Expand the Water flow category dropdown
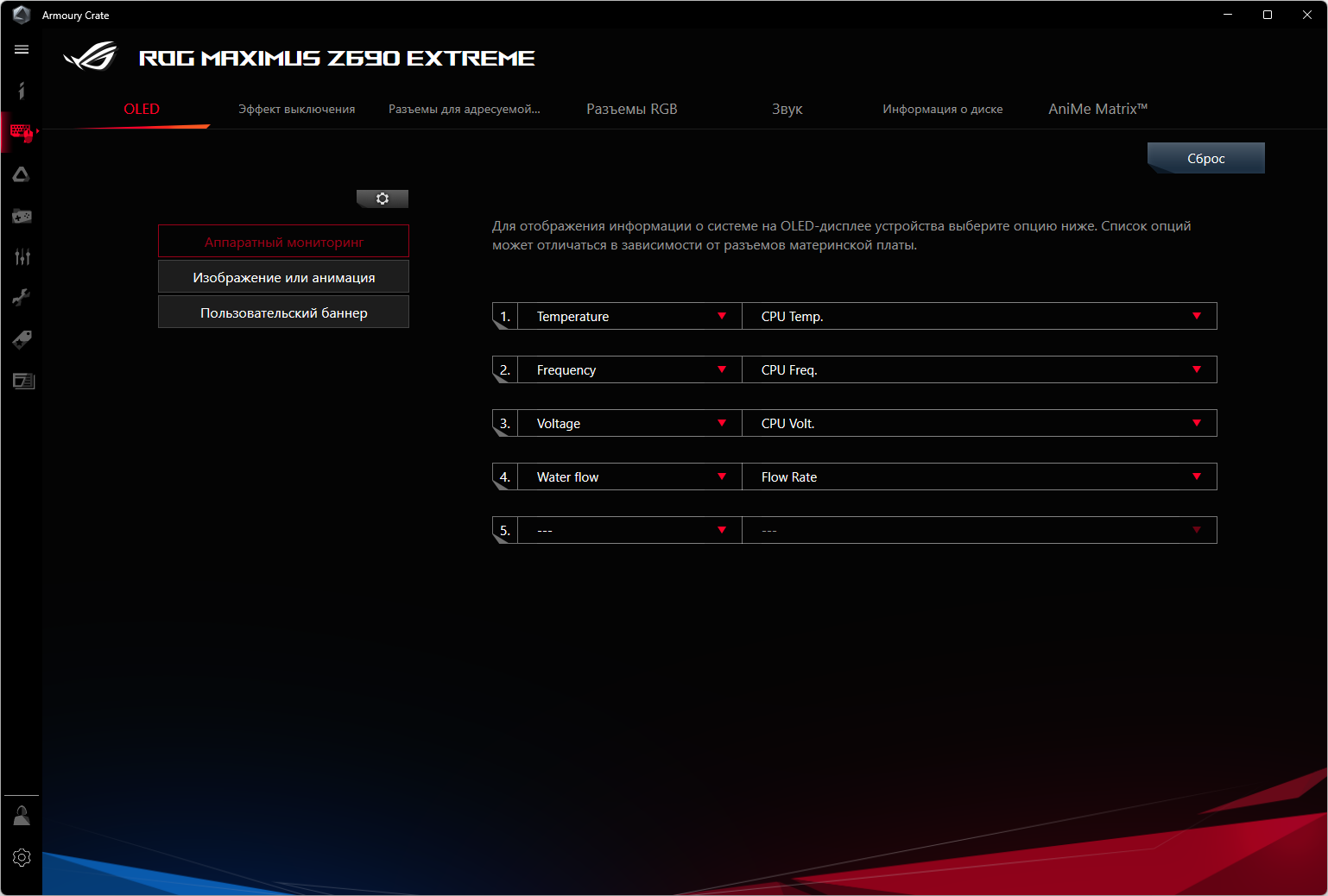This screenshot has width=1328, height=896. pyautogui.click(x=629, y=476)
